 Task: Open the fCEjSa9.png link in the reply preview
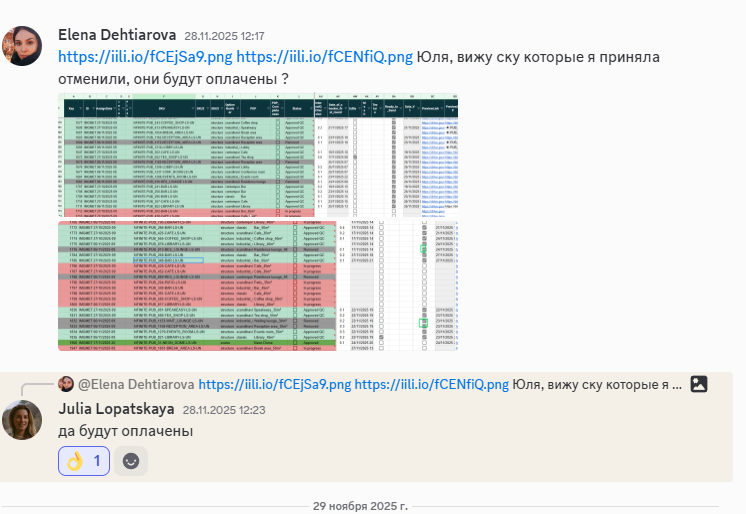(x=275, y=384)
